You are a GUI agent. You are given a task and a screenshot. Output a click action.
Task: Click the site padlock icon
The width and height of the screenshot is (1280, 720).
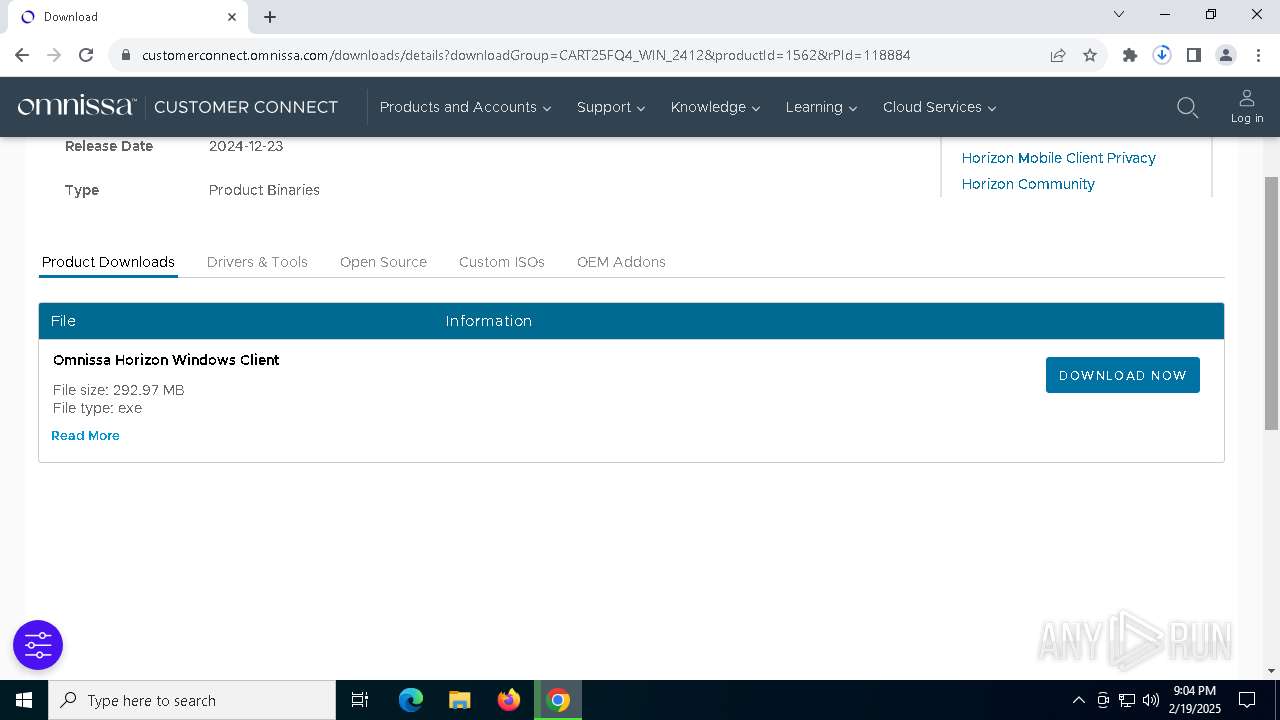(126, 55)
